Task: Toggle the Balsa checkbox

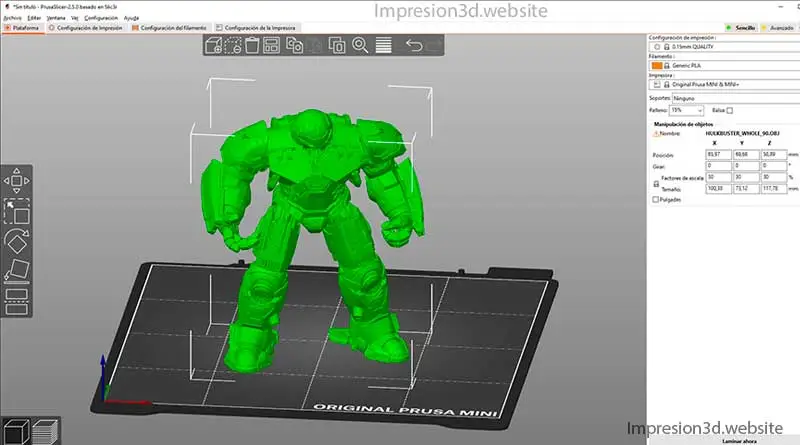Action: pos(730,110)
